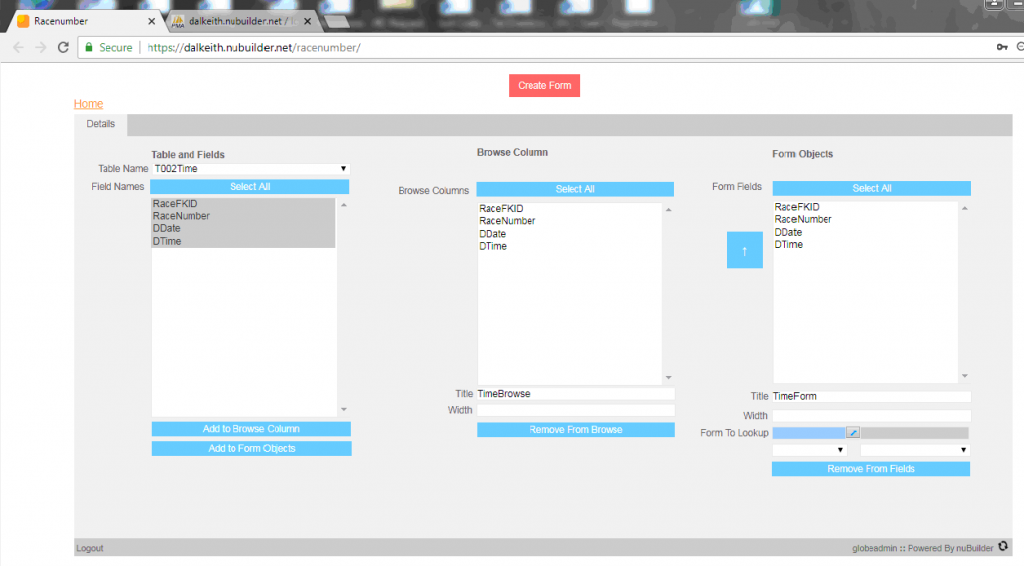Click the key icon in address bar
The image size is (1024, 566).
click(x=1002, y=47)
